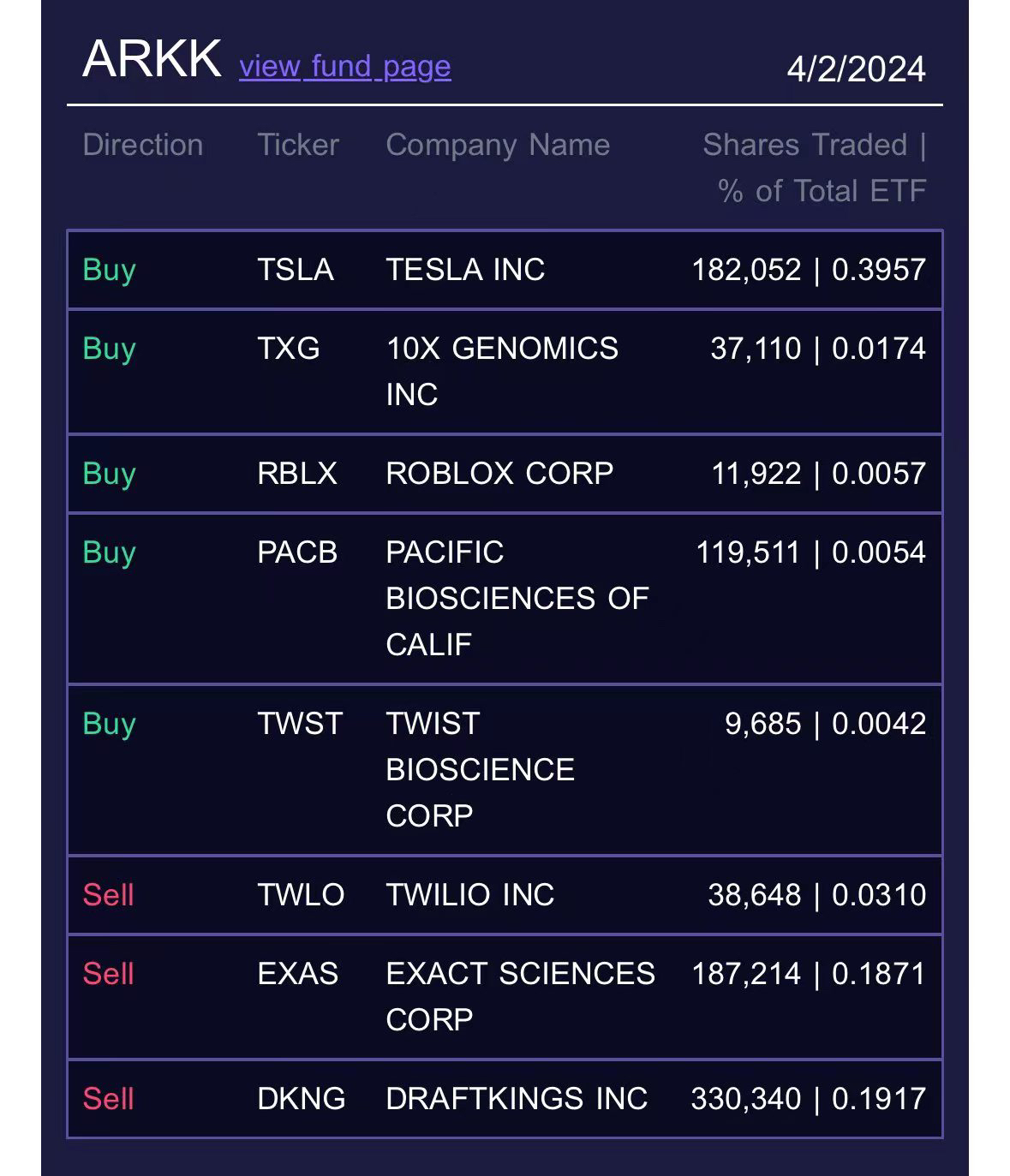The height and width of the screenshot is (1176, 1010).
Task: Click the EXACT SCIENCES CORP company name
Action: (x=520, y=996)
